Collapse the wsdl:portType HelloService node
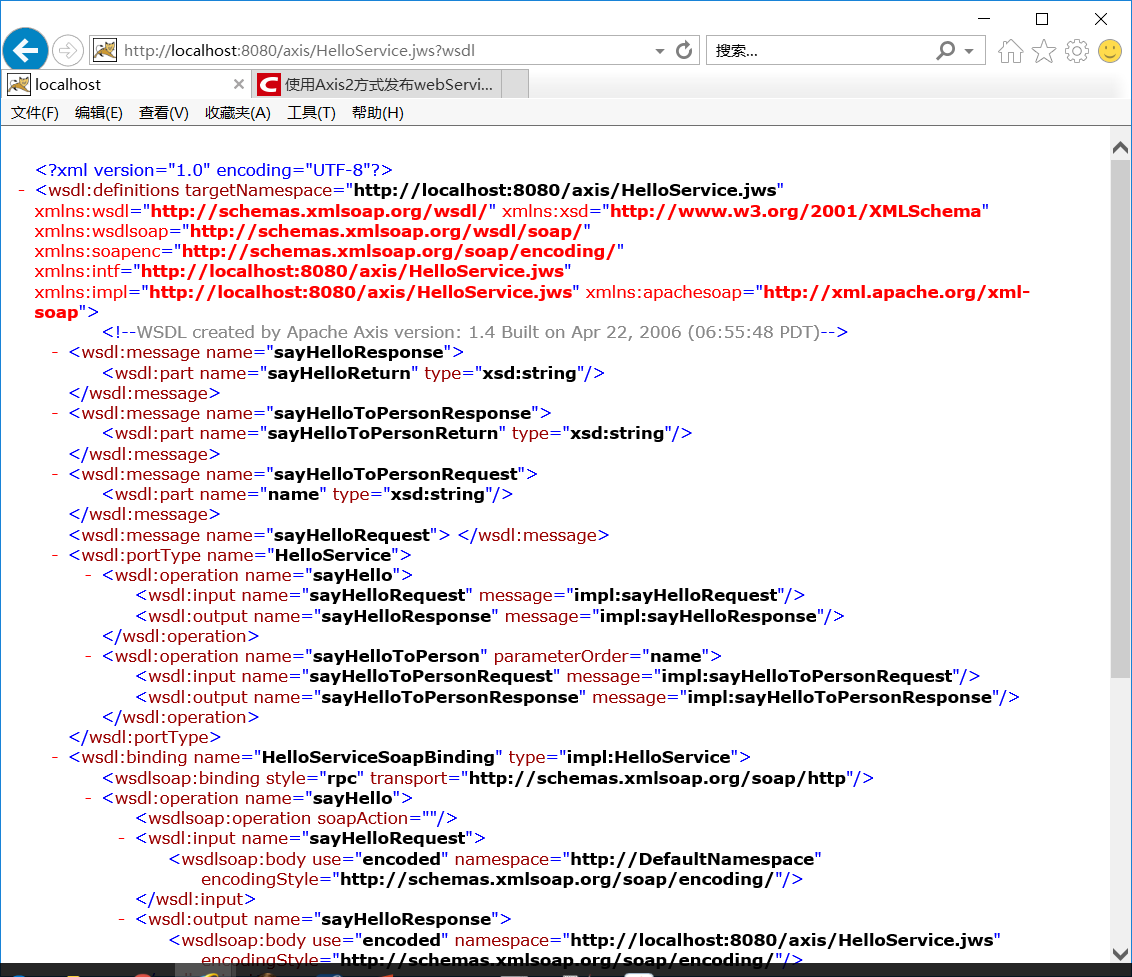The height and width of the screenshot is (977, 1132). (55, 555)
